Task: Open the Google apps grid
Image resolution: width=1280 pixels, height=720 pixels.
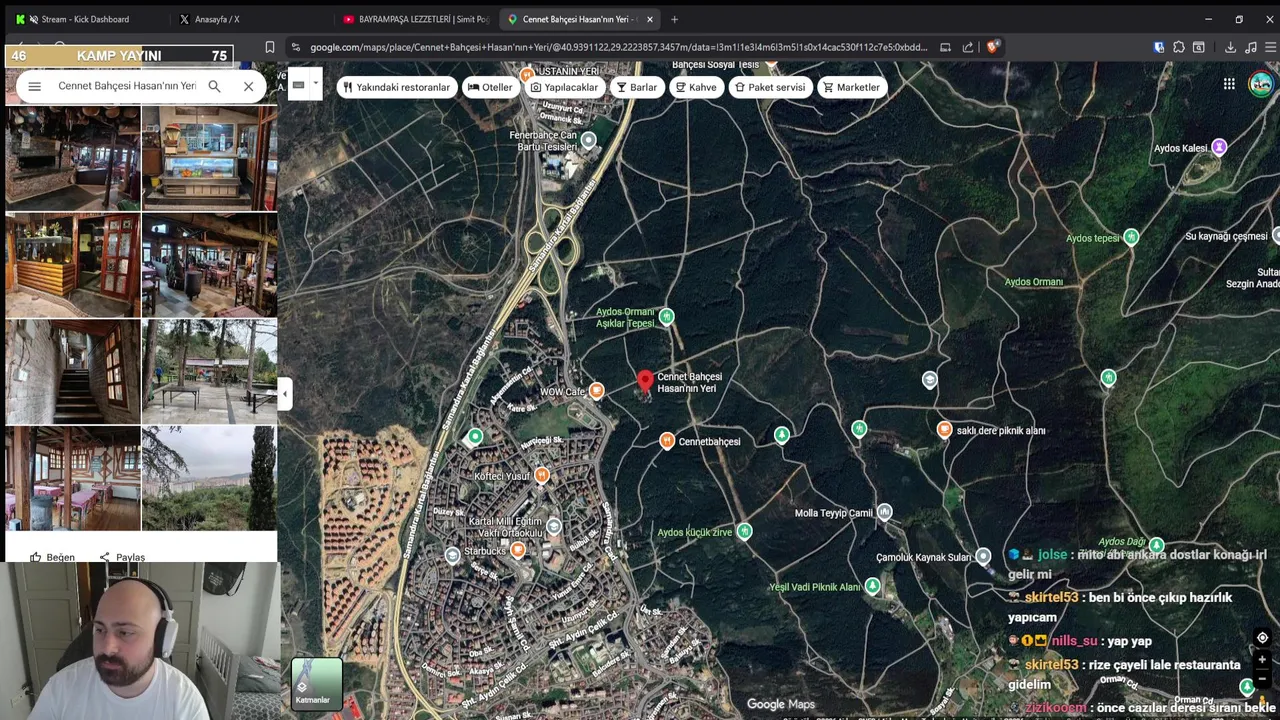Action: coord(1229,84)
